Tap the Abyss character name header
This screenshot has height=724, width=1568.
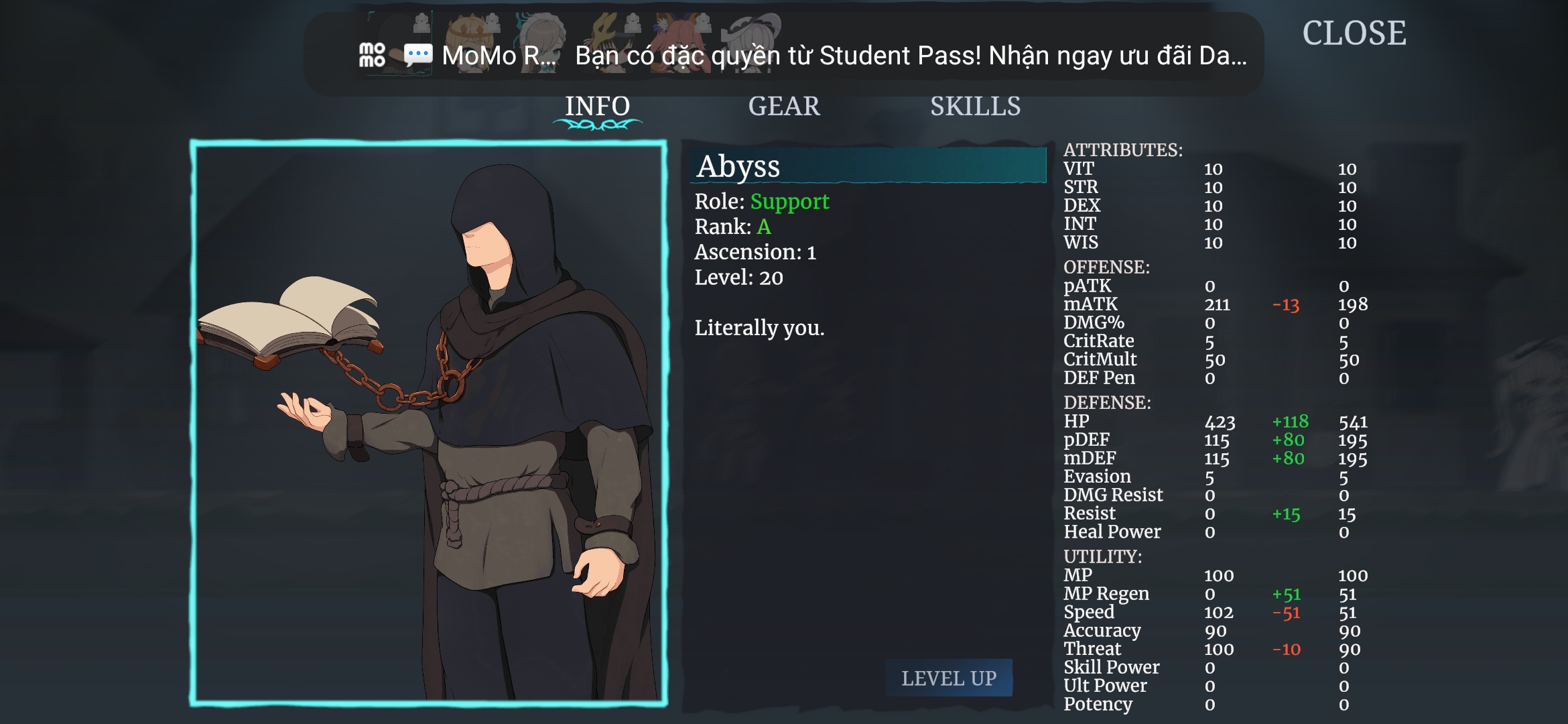(x=868, y=166)
